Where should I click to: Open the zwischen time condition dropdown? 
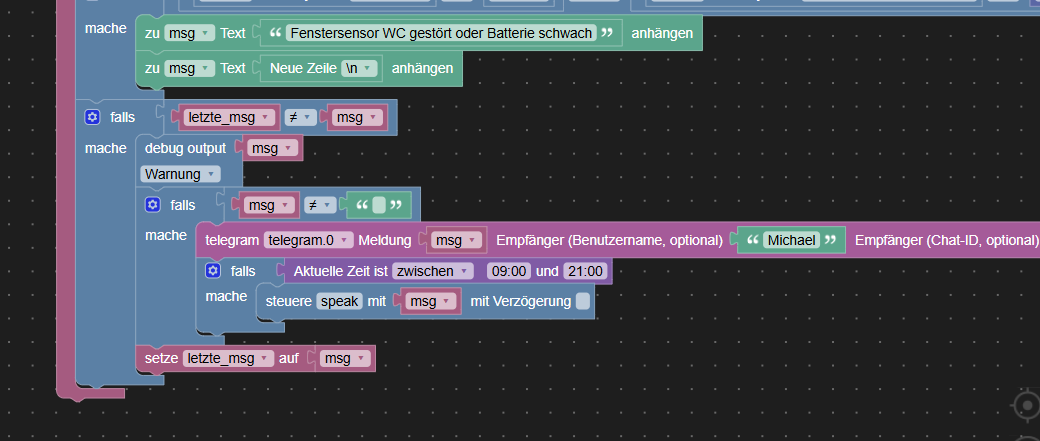click(x=432, y=271)
